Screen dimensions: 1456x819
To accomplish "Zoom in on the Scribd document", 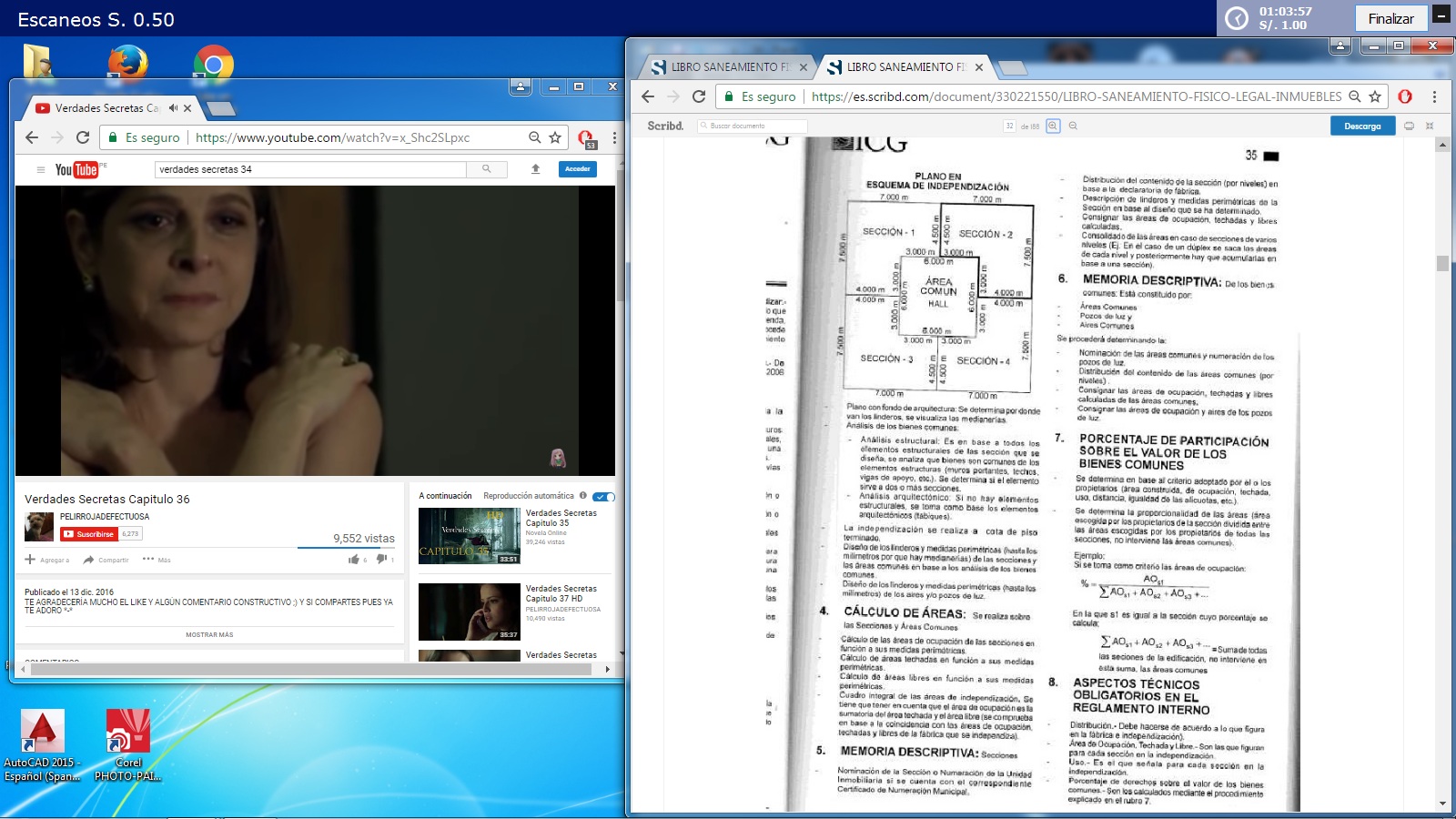I will tap(1053, 126).
